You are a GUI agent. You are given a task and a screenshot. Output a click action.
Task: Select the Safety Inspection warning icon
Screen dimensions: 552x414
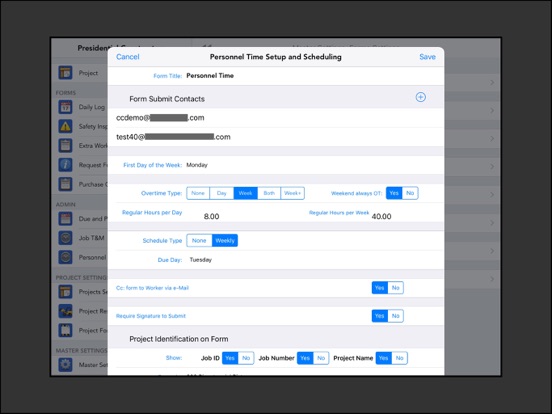pyautogui.click(x=65, y=126)
